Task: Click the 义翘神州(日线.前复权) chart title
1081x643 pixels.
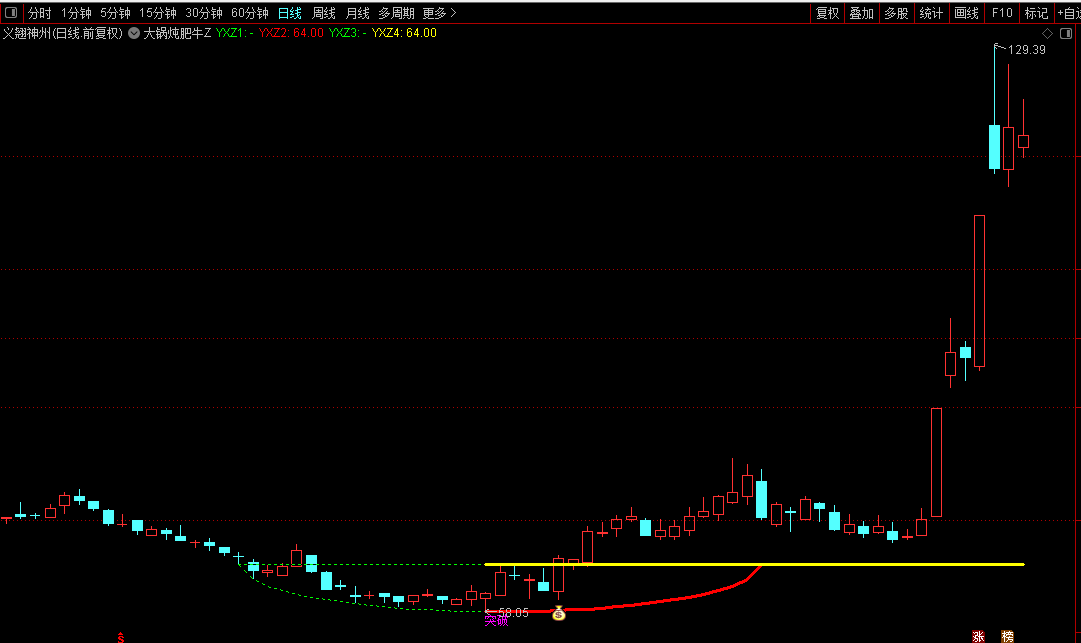Action: pos(63,33)
